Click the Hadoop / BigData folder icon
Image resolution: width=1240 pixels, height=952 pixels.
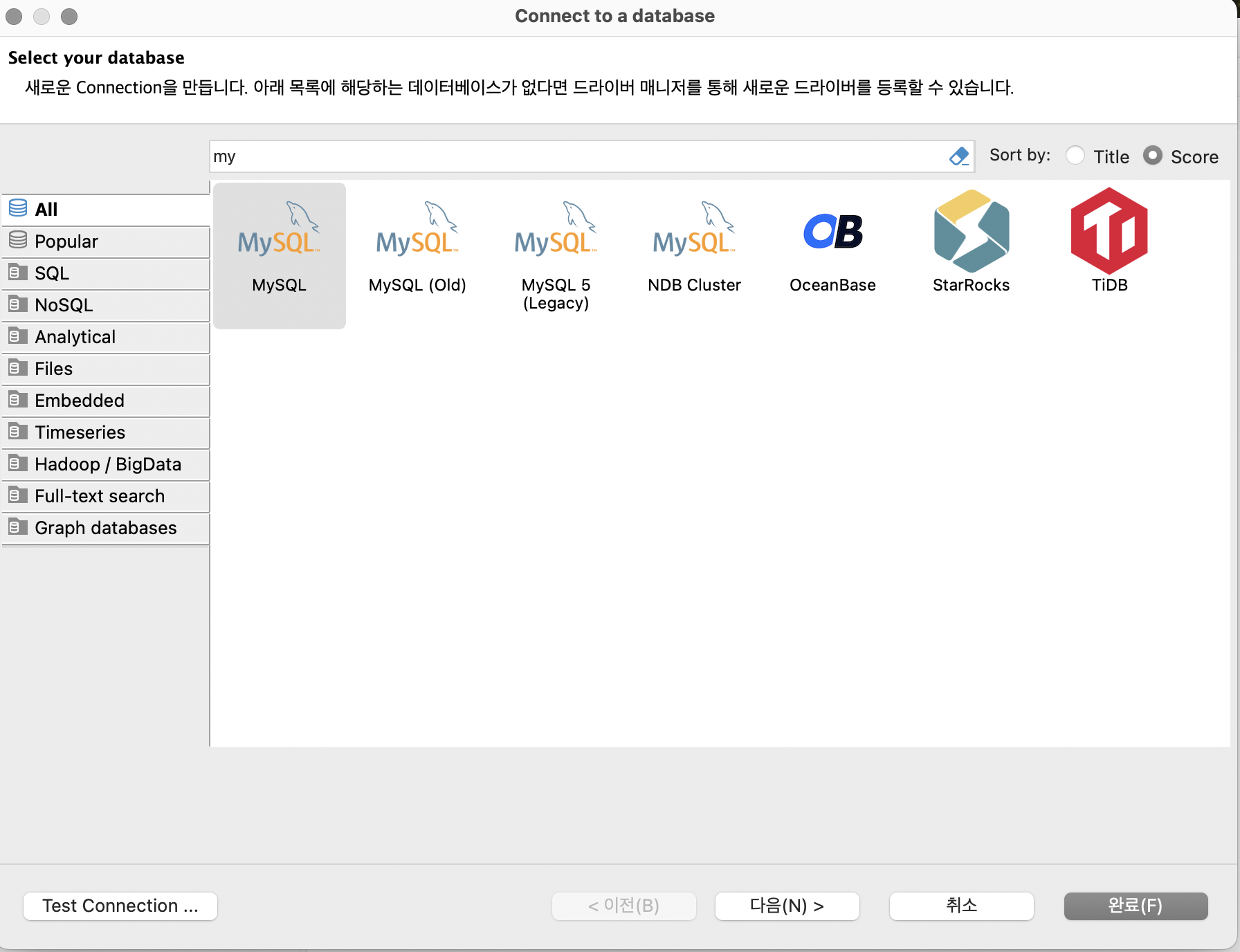18,463
